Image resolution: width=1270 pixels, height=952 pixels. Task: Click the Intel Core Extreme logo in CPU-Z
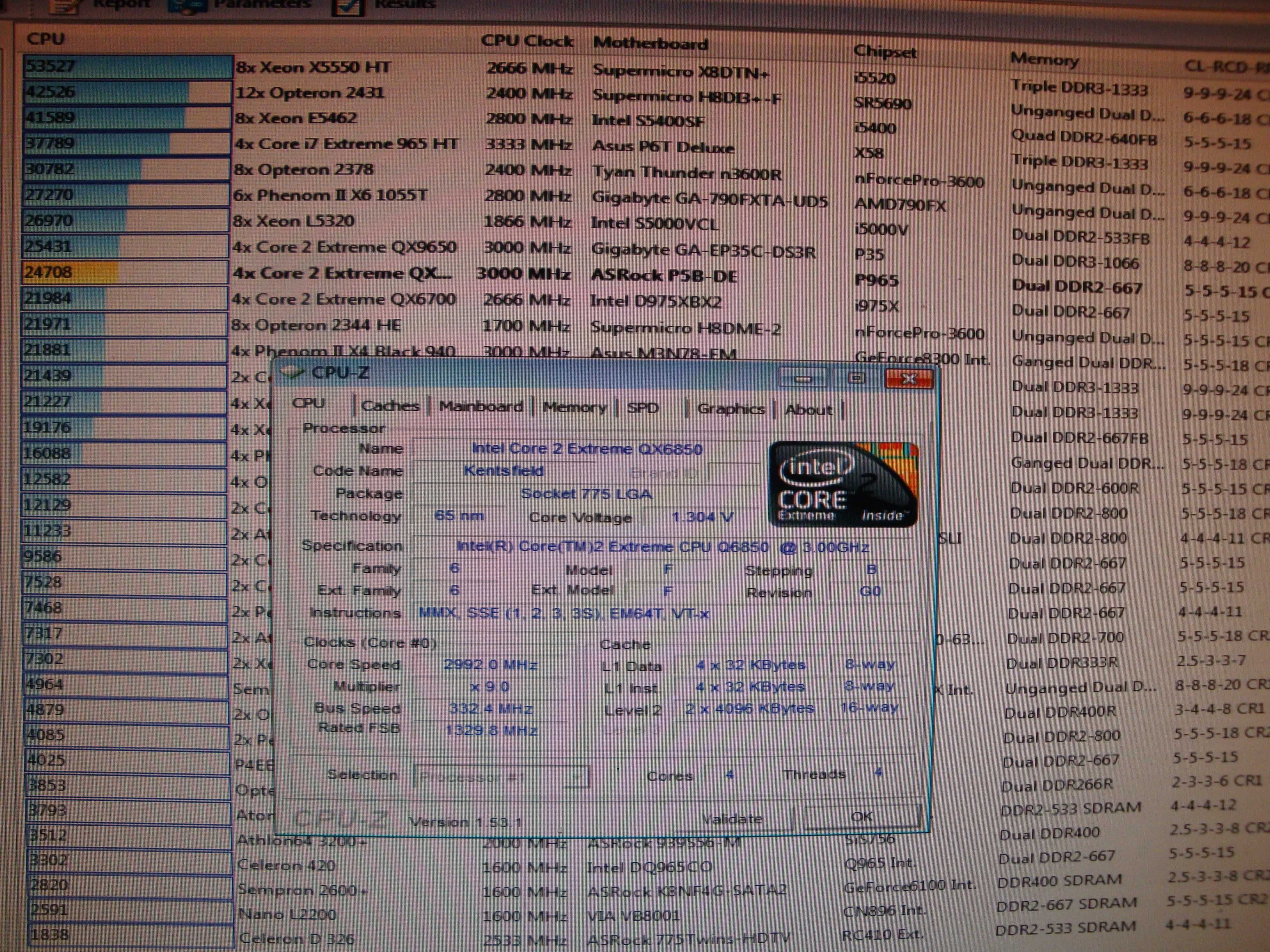click(843, 484)
